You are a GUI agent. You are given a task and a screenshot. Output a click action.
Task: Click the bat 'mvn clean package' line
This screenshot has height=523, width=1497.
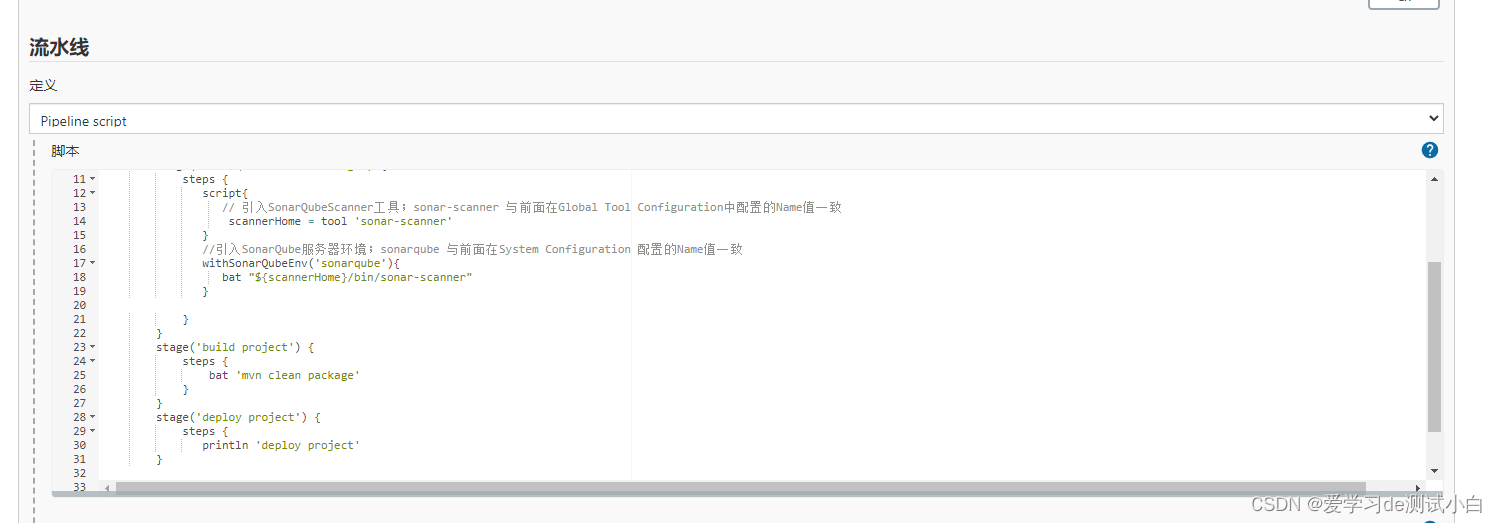tap(284, 375)
